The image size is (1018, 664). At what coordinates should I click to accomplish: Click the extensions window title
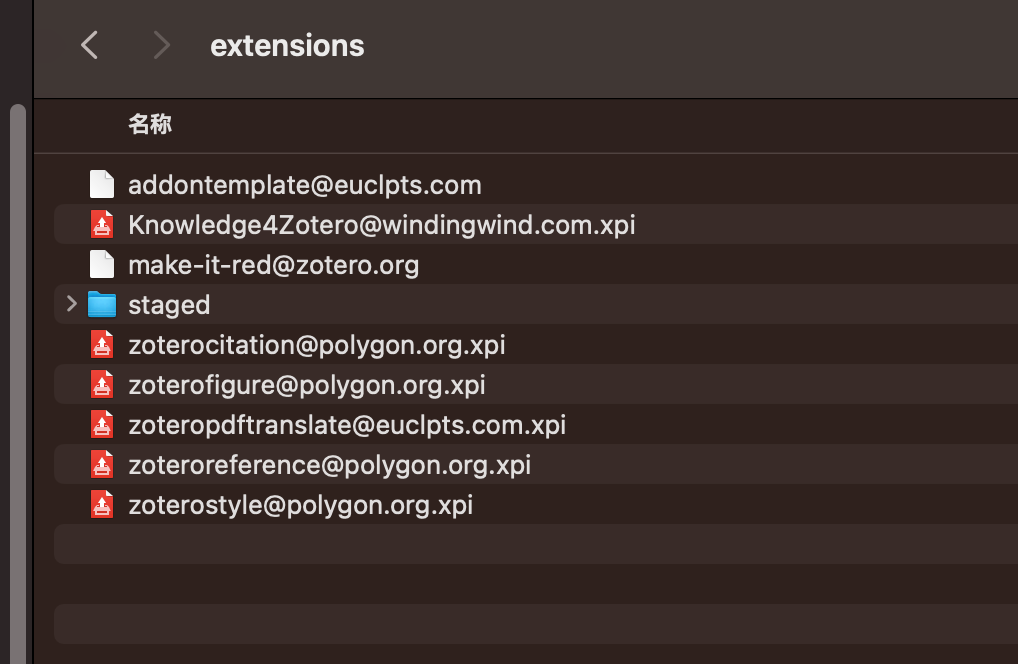[287, 46]
